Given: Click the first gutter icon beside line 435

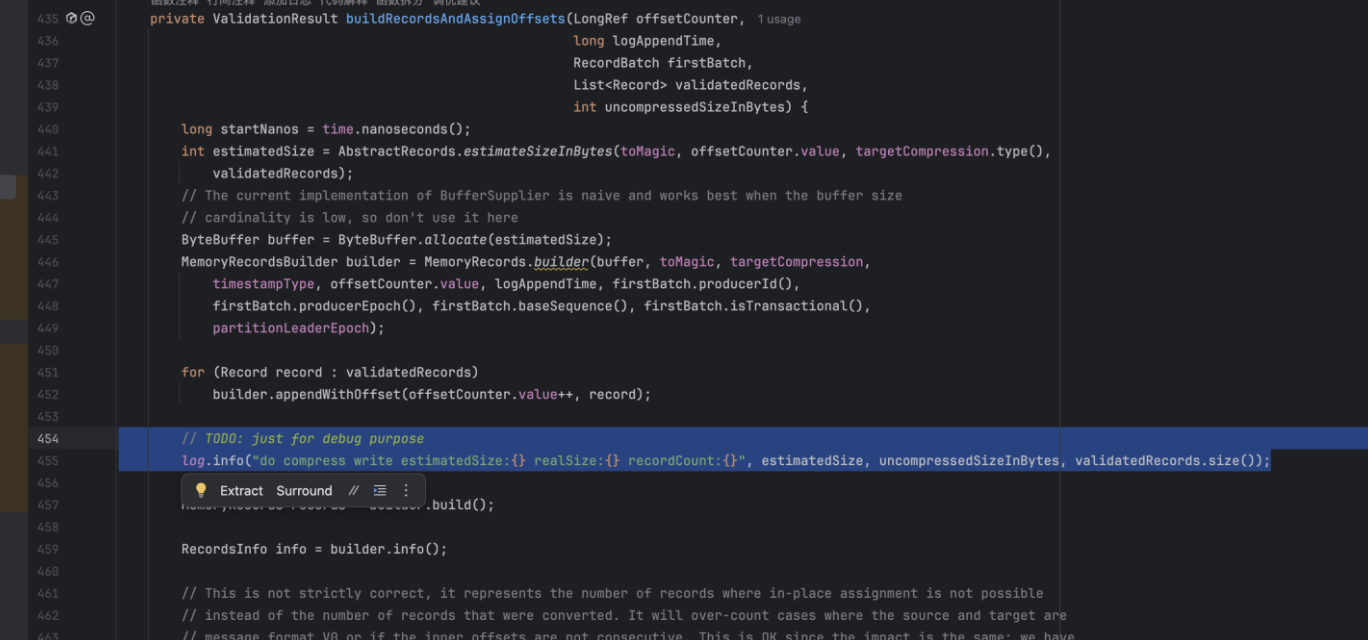Looking at the screenshot, I should point(71,19).
